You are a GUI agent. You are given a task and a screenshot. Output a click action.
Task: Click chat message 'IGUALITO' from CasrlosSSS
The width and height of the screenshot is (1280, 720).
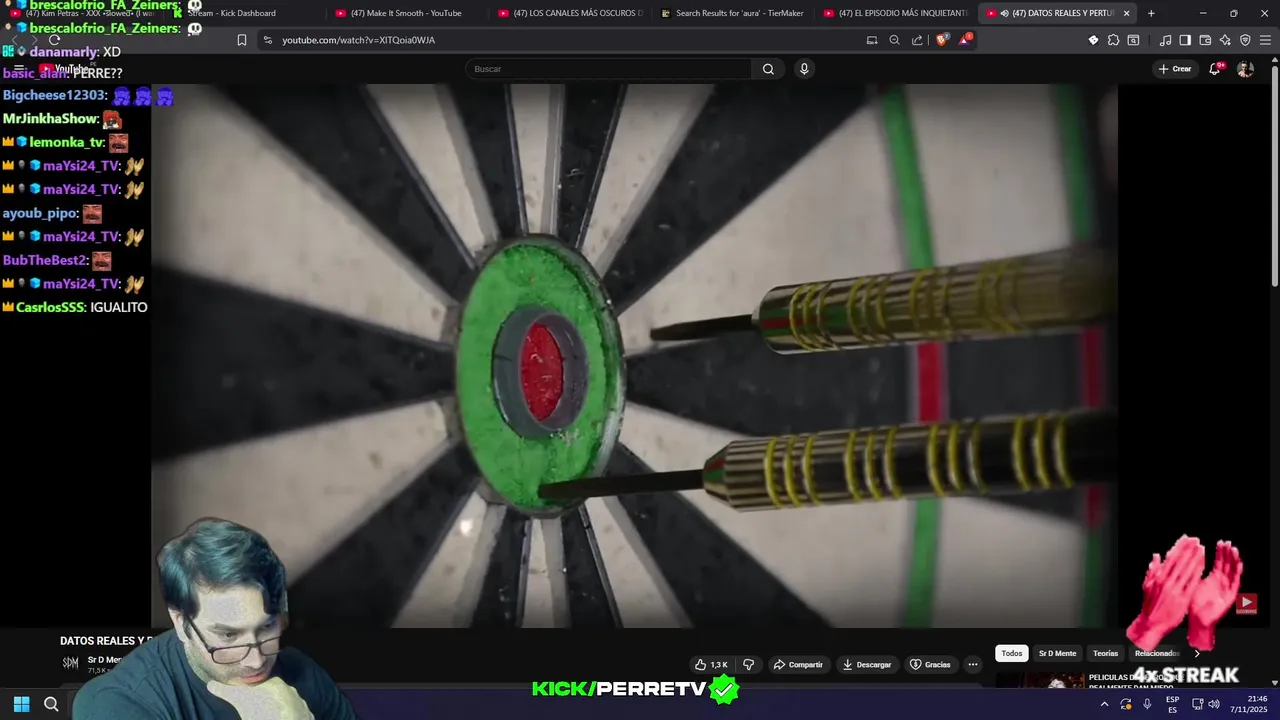[119, 307]
